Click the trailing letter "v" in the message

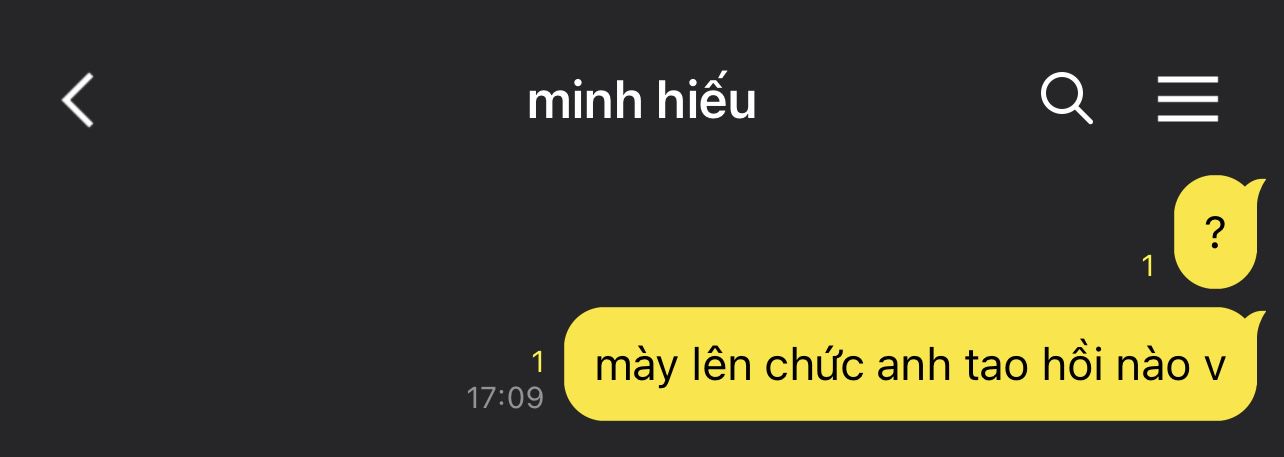point(1213,370)
